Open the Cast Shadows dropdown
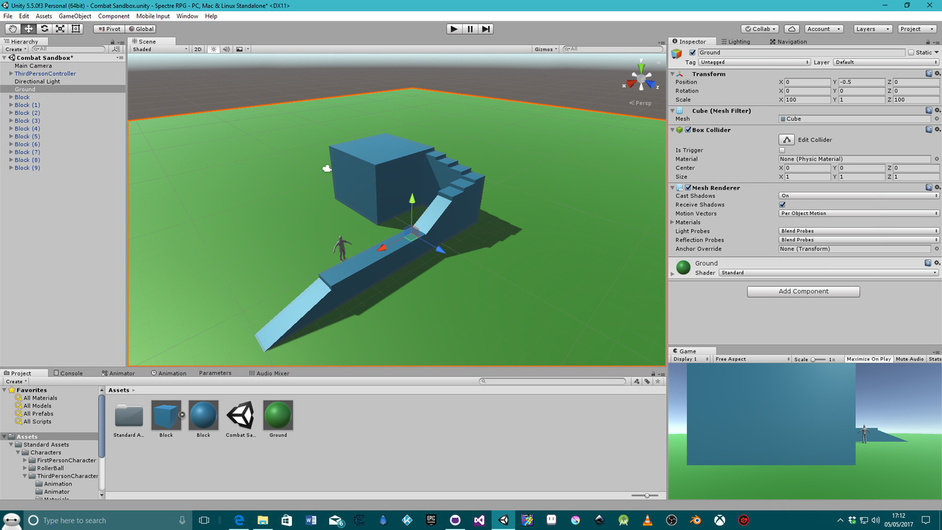The width and height of the screenshot is (942, 530). tap(858, 196)
